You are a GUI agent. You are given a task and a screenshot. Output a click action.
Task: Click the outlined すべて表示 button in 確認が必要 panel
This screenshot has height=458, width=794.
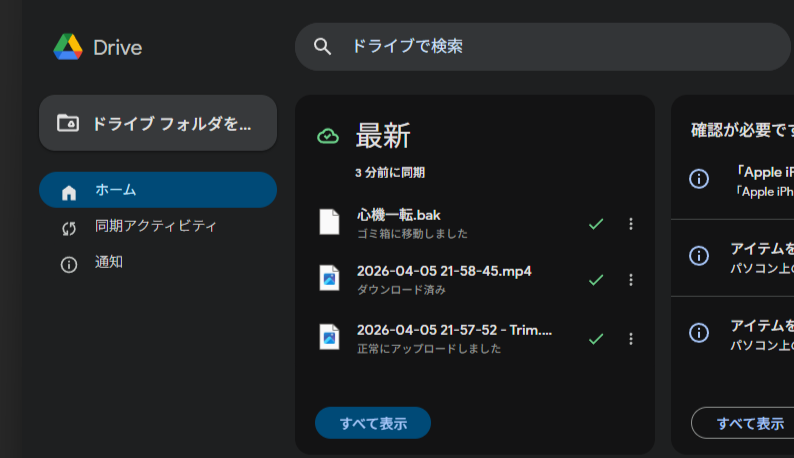(x=743, y=423)
